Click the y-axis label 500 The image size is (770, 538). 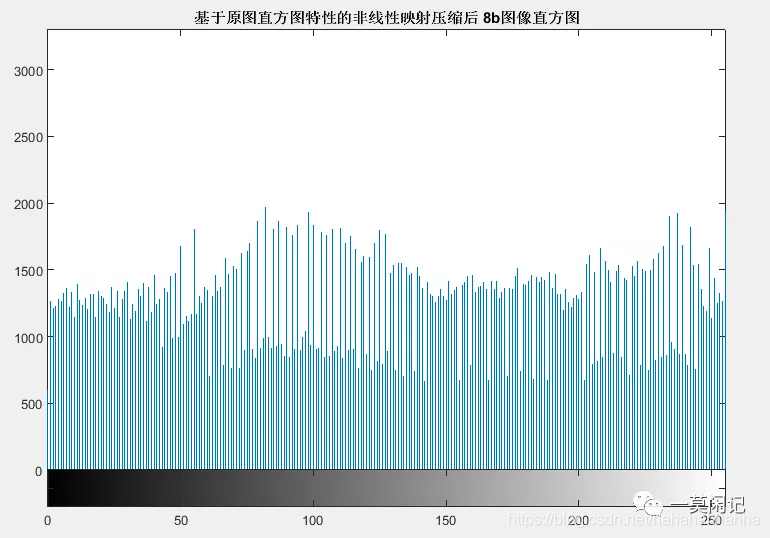coord(32,404)
